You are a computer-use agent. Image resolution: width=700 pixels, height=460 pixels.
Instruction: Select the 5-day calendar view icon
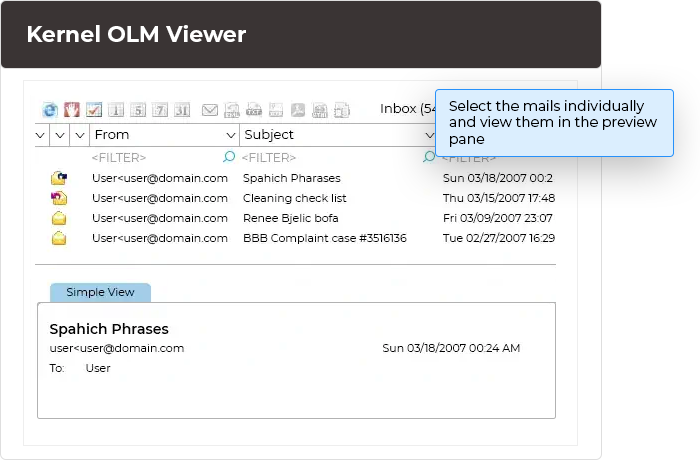138,109
